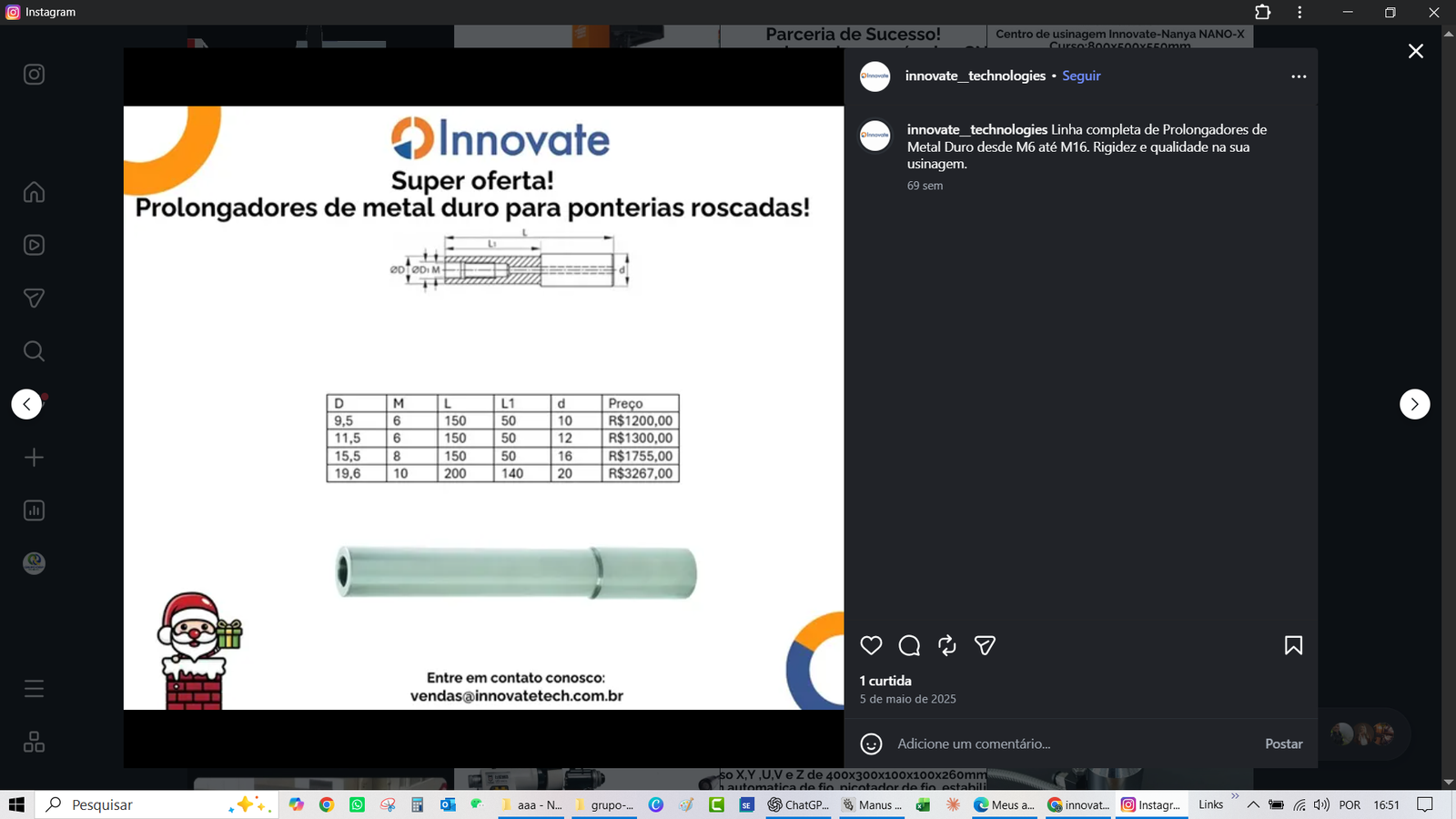Click the post date '5 de maio de 2025'
This screenshot has width=1456, height=819.
908,699
